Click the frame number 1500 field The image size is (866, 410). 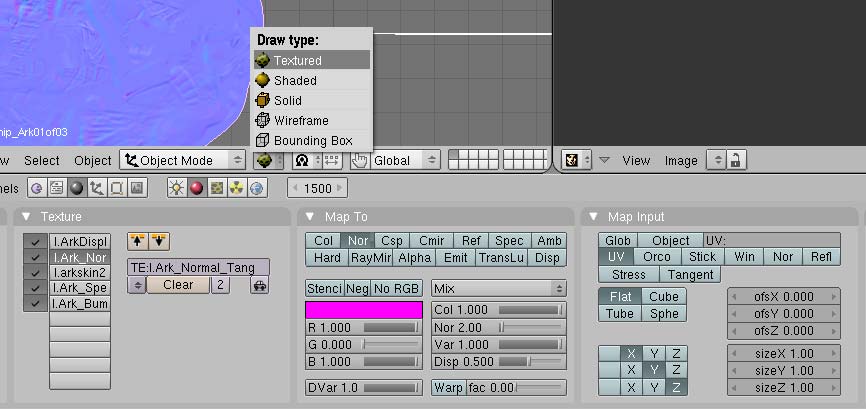coord(317,188)
